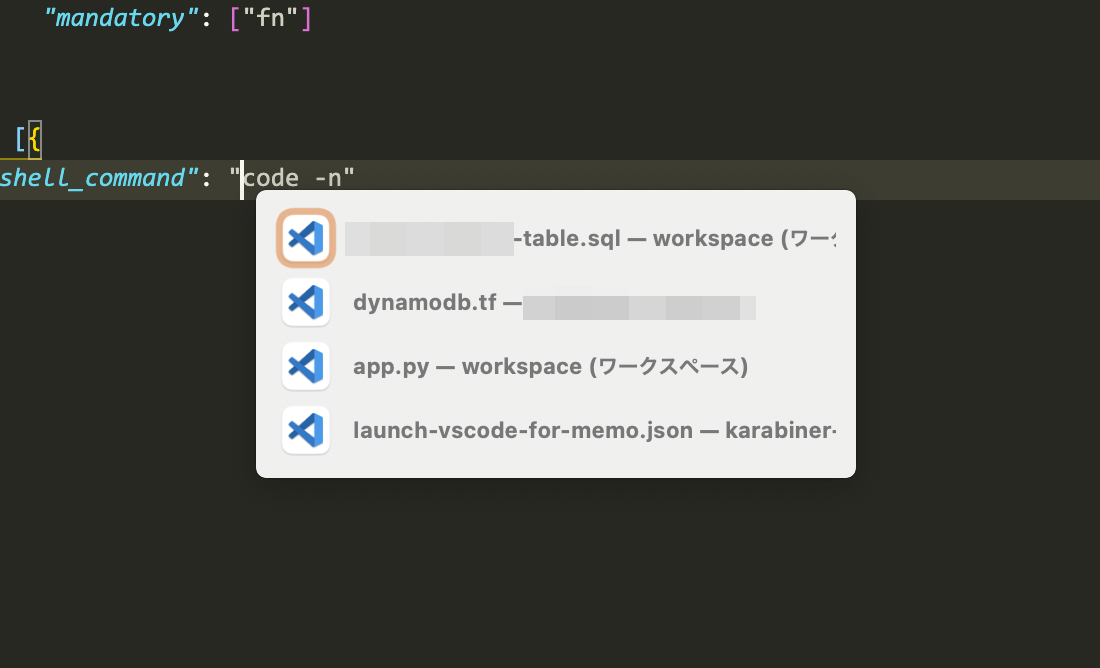The width and height of the screenshot is (1100, 668).
Task: Click the "mandatory" key in the editor
Action: tap(122, 18)
